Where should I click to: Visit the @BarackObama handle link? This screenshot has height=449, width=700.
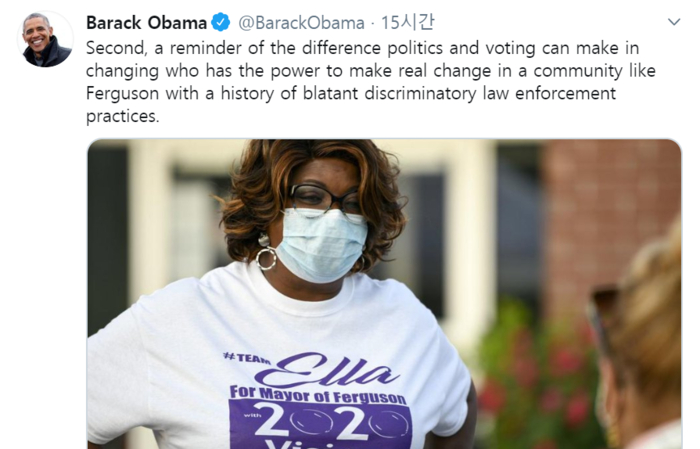click(x=301, y=23)
